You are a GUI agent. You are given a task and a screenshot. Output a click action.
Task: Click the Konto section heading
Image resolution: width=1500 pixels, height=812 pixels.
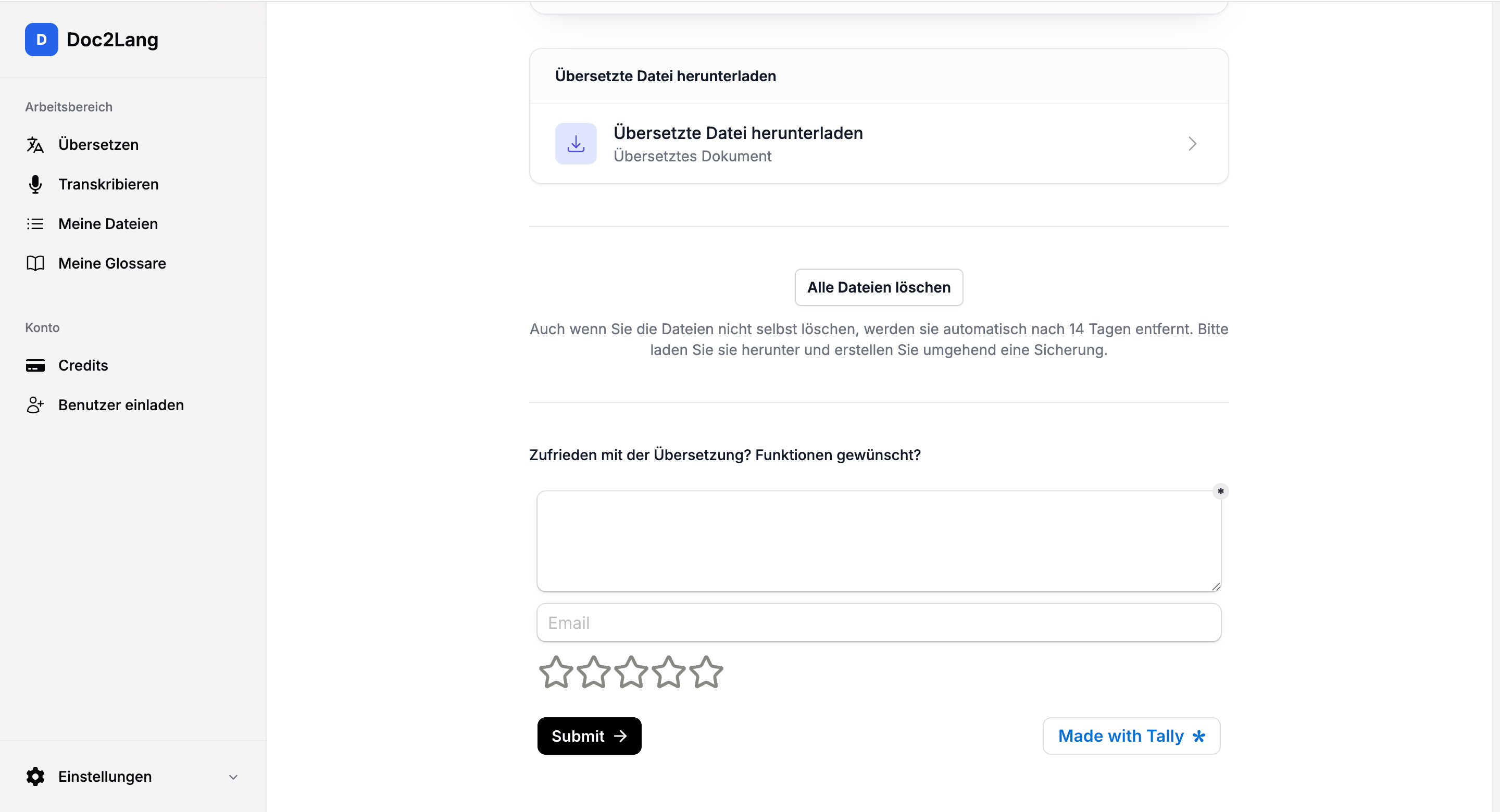point(42,328)
